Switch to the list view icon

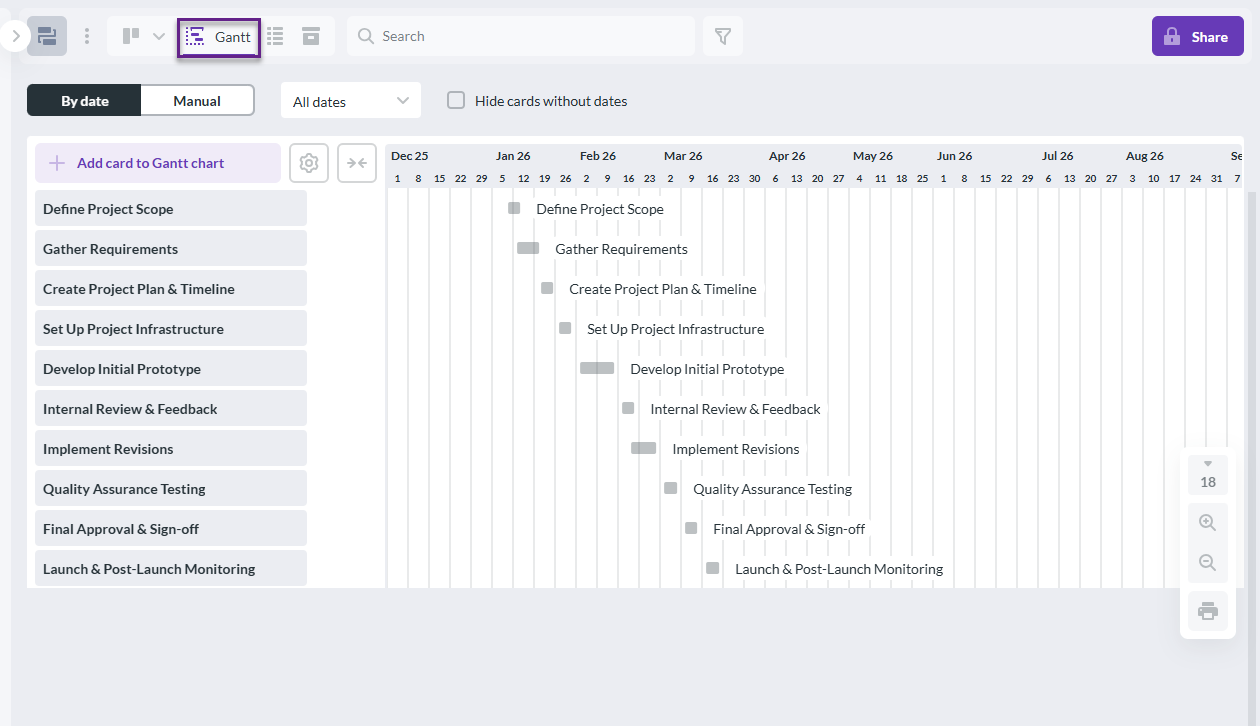coord(274,36)
